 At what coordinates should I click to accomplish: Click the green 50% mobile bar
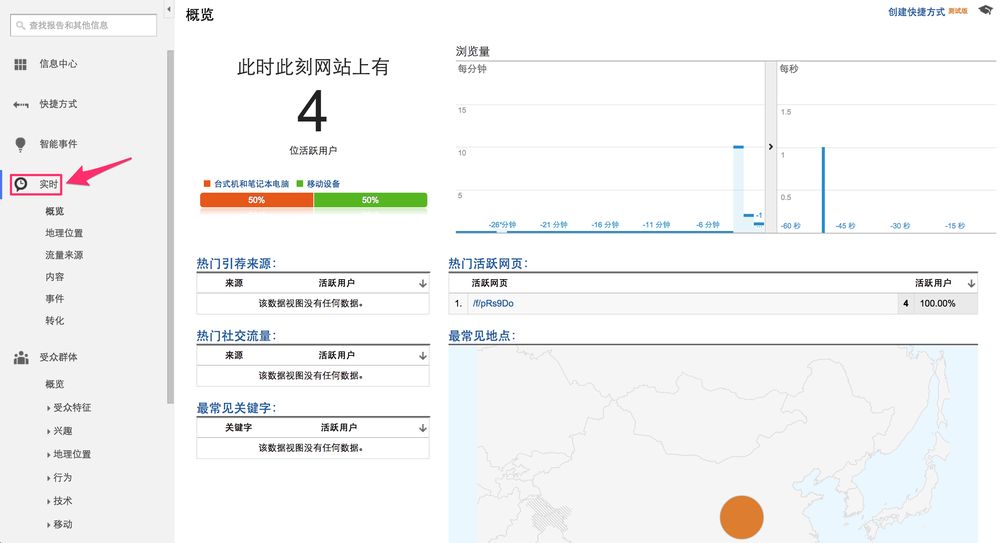point(370,200)
